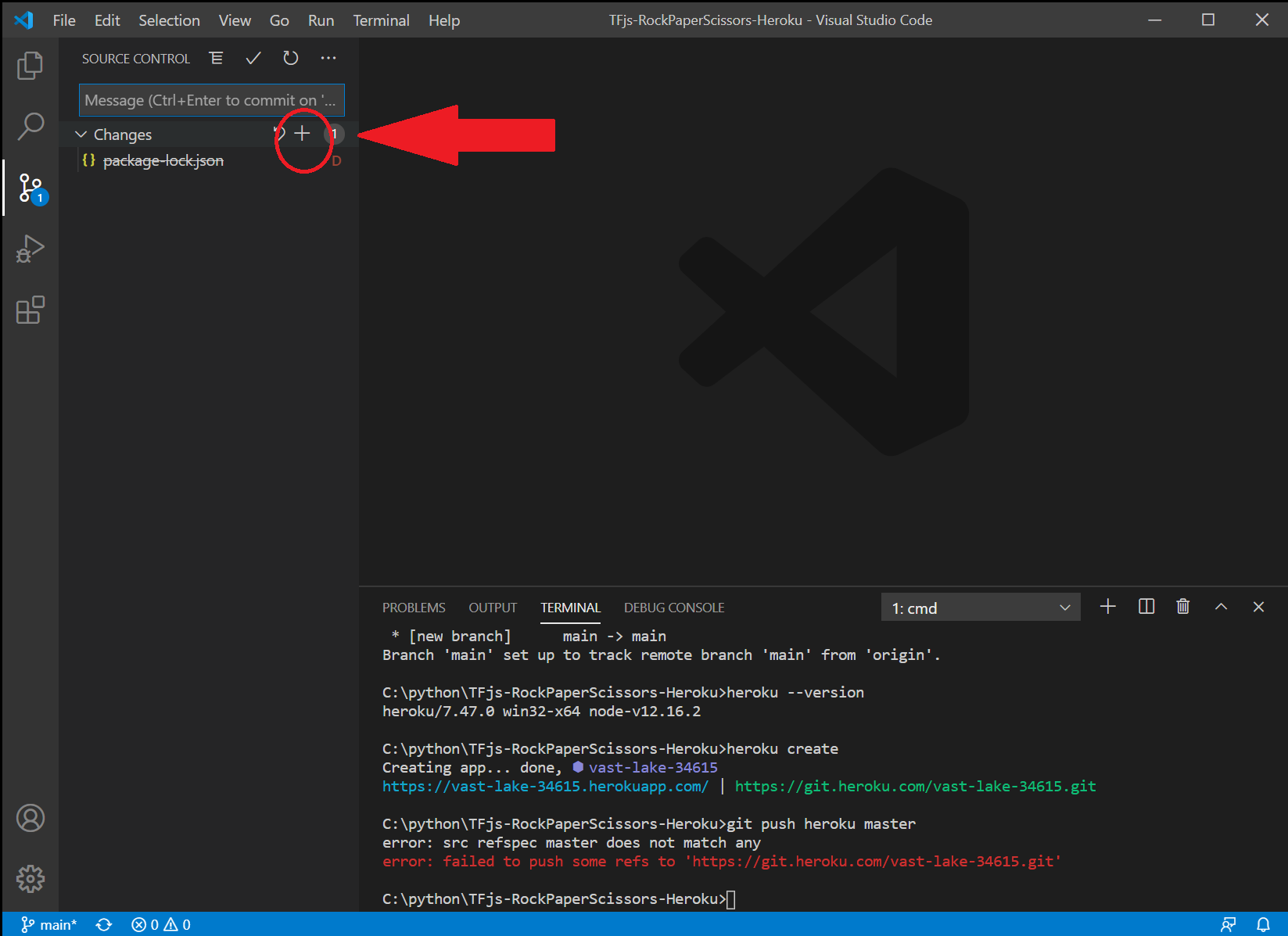Click the VS Code logo in title bar
Image resolution: width=1288 pixels, height=936 pixels.
(24, 20)
